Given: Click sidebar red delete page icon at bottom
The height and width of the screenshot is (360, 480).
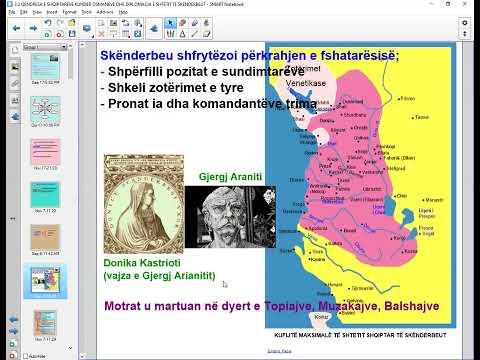Looking at the screenshot, I should pos(12,355).
